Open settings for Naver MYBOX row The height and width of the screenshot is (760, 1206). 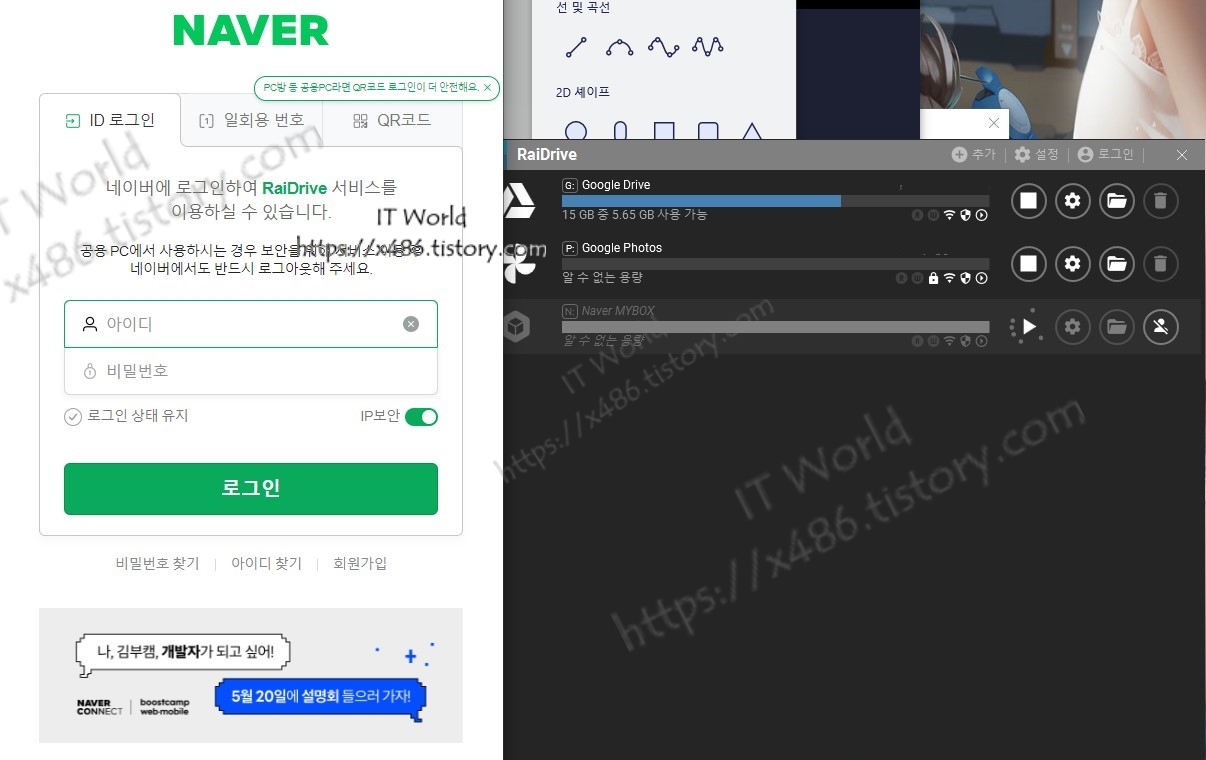(x=1073, y=326)
